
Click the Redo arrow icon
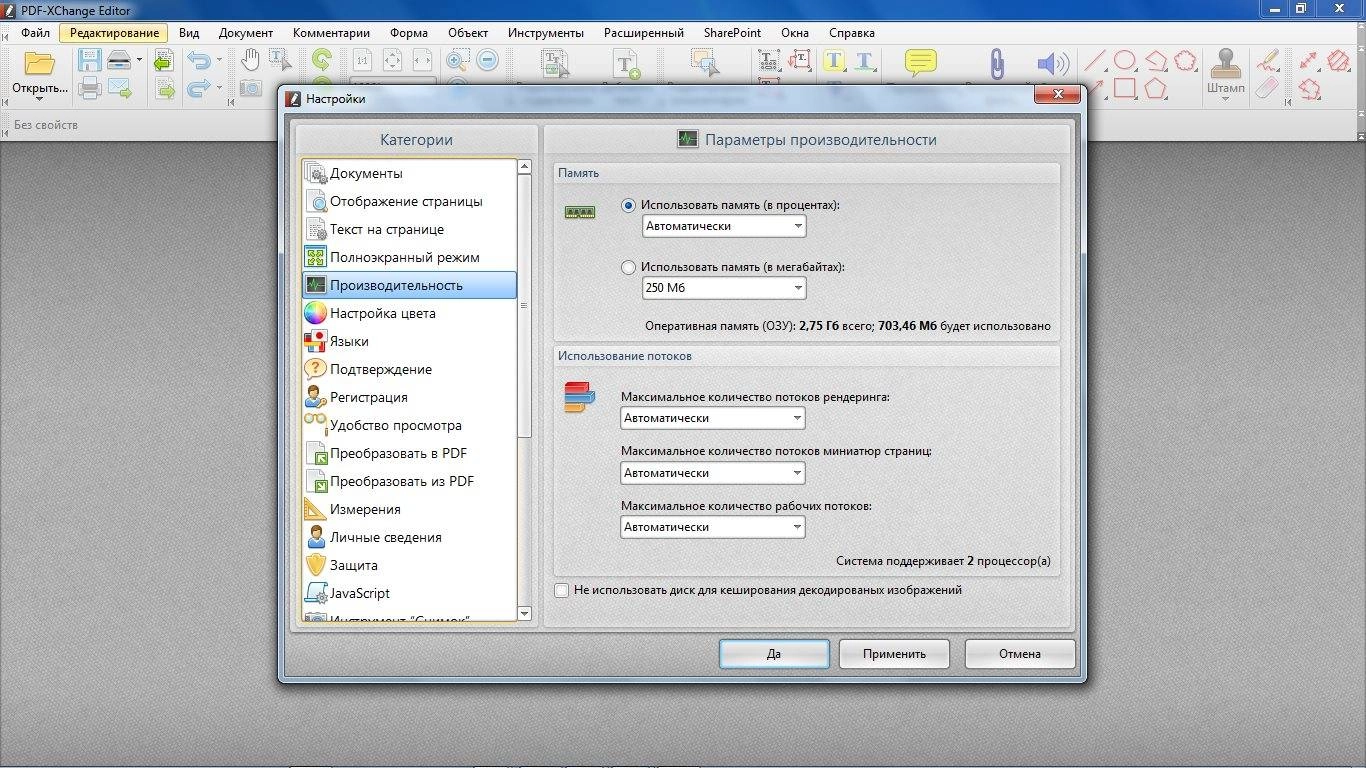(x=198, y=89)
